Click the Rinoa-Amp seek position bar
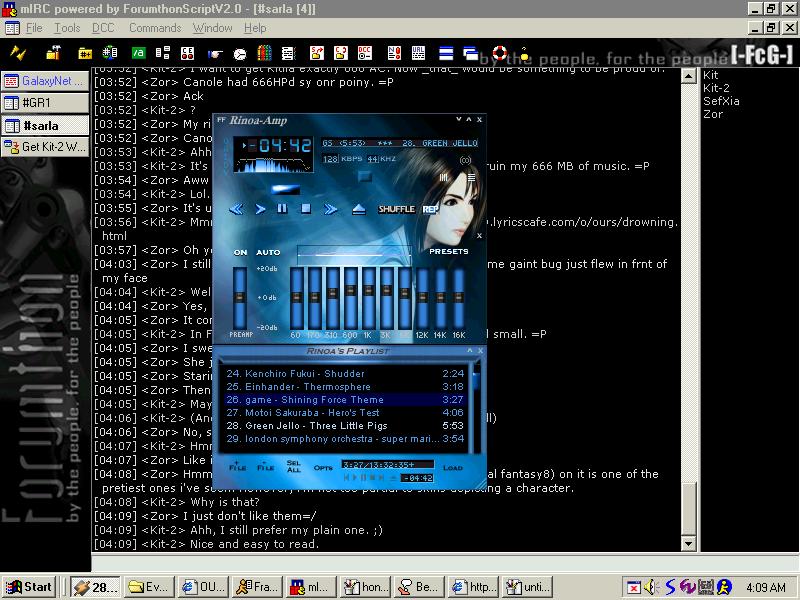This screenshot has width=800, height=600. pyautogui.click(x=285, y=189)
